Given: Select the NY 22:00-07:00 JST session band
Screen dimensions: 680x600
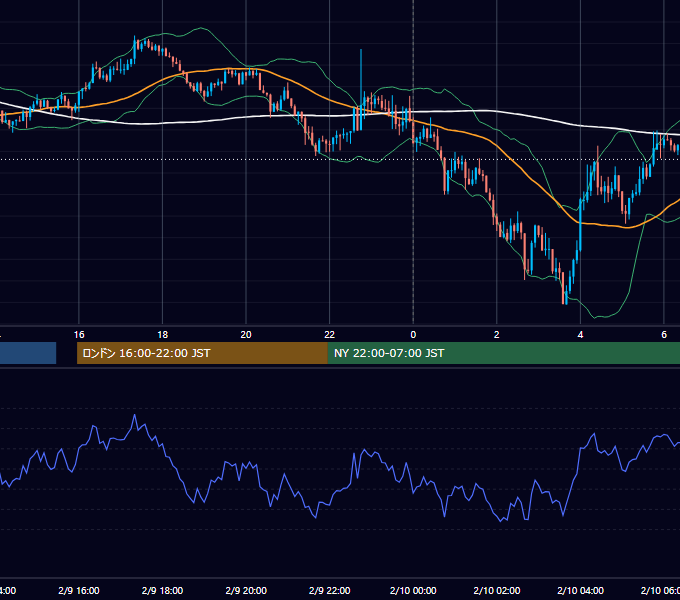Looking at the screenshot, I should pos(503,353).
